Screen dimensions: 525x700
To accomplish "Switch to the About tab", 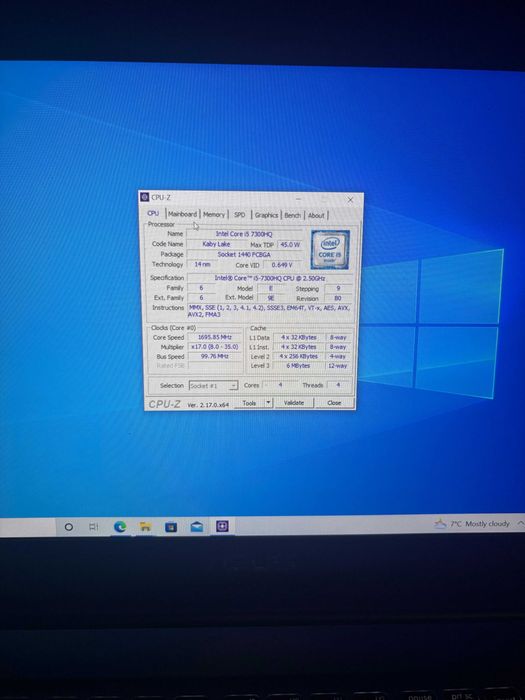I will pos(316,216).
